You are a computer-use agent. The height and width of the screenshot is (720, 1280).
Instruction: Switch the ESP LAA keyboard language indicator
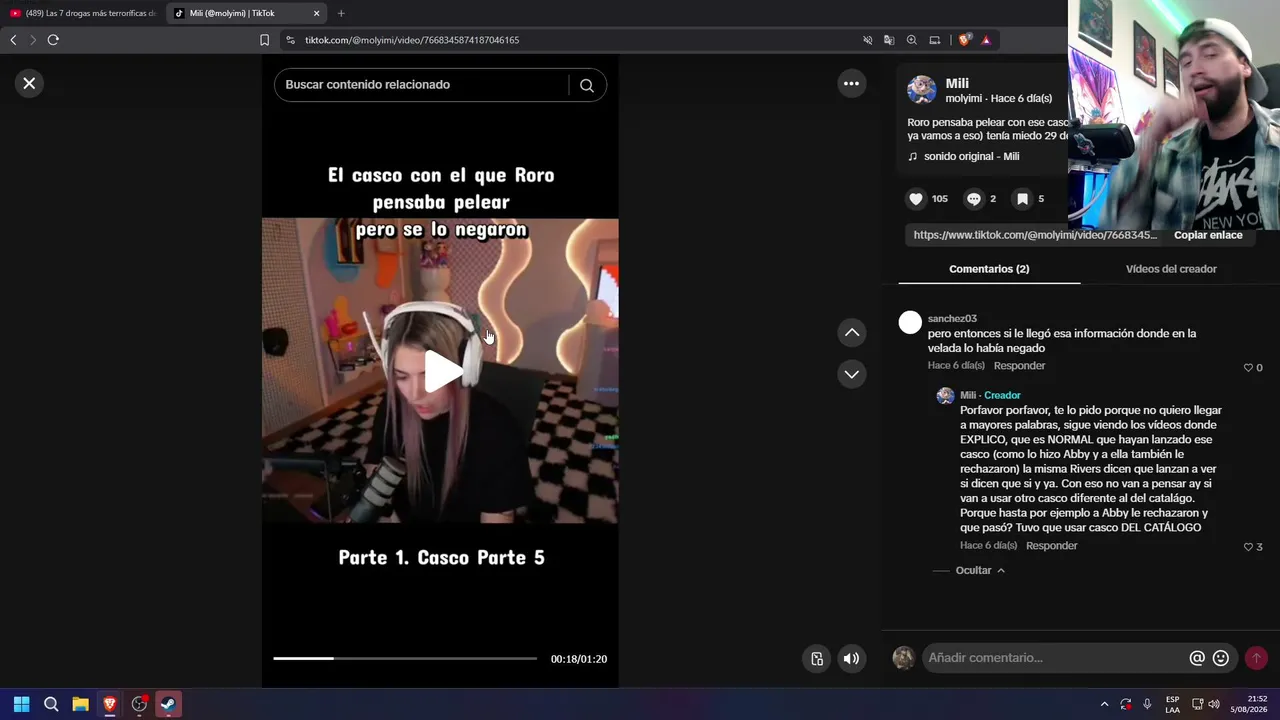point(1172,704)
